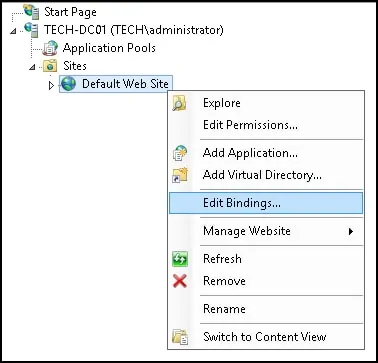
Task: Click the Default Web Site globe icon
Action: (x=69, y=84)
